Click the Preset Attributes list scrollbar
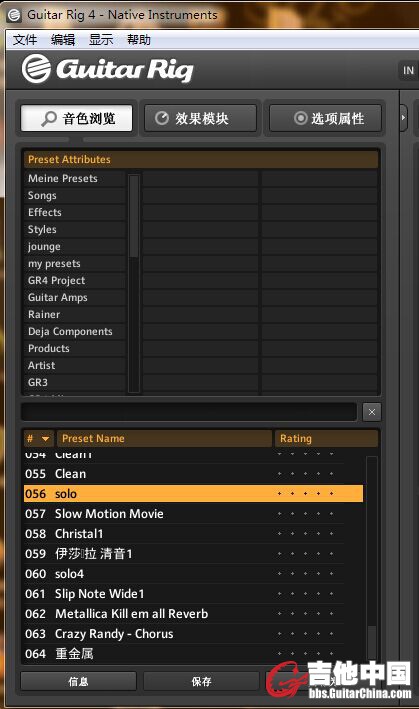The image size is (419, 709). [x=134, y=283]
